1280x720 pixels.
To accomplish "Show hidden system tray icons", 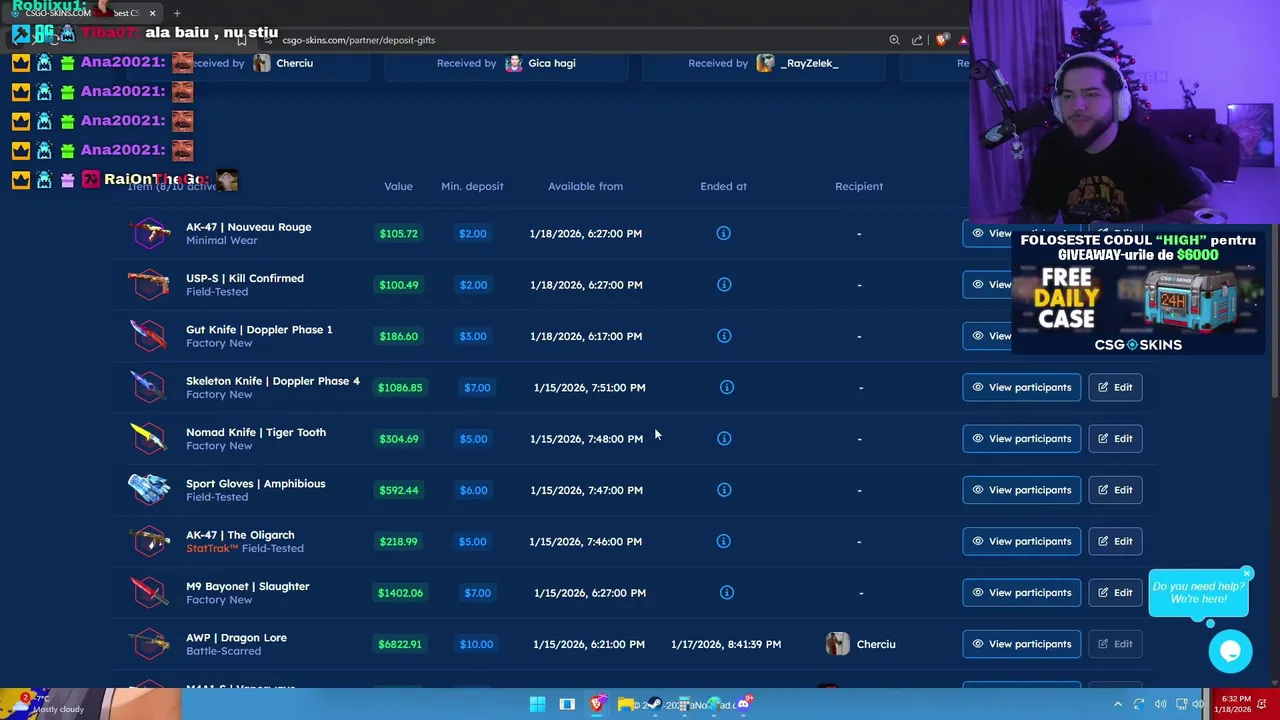I will tap(1118, 704).
